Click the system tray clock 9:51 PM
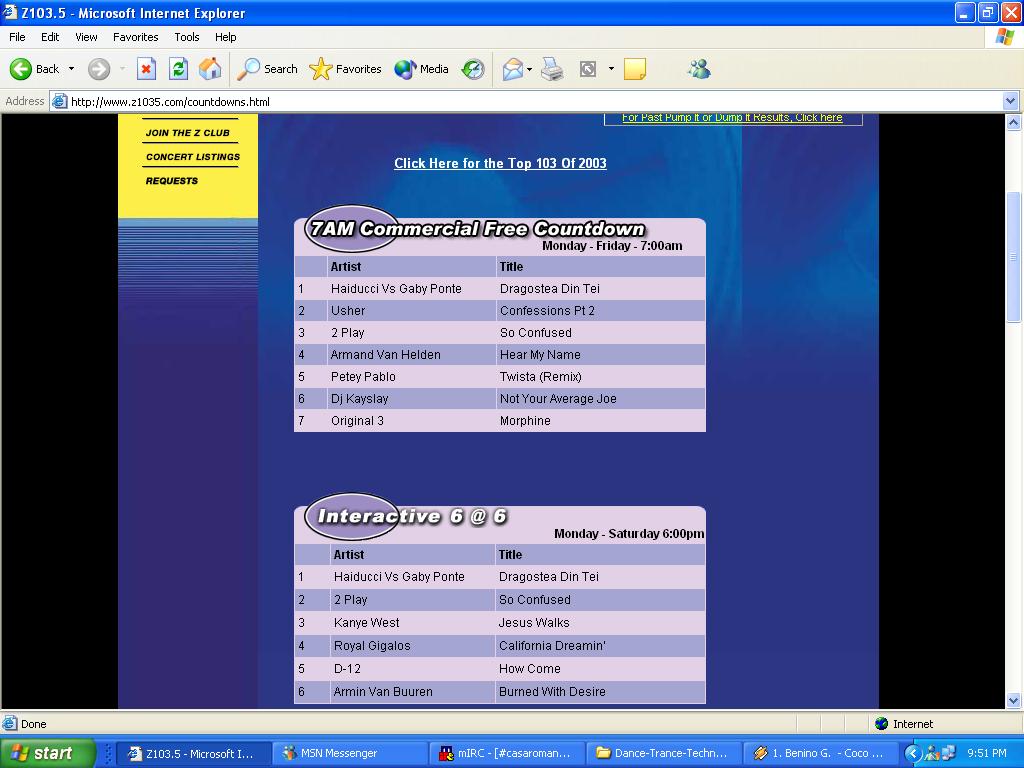1024x768 pixels. tap(987, 753)
